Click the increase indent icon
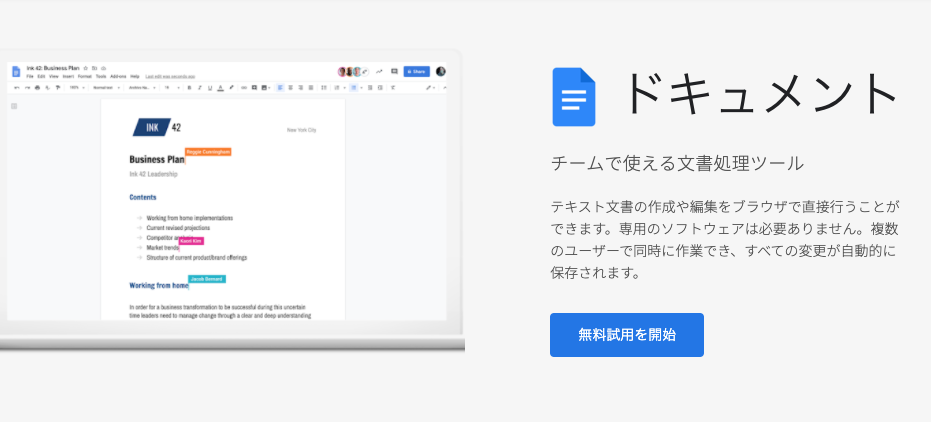Viewport: 931px width, 422px height. pos(380,88)
